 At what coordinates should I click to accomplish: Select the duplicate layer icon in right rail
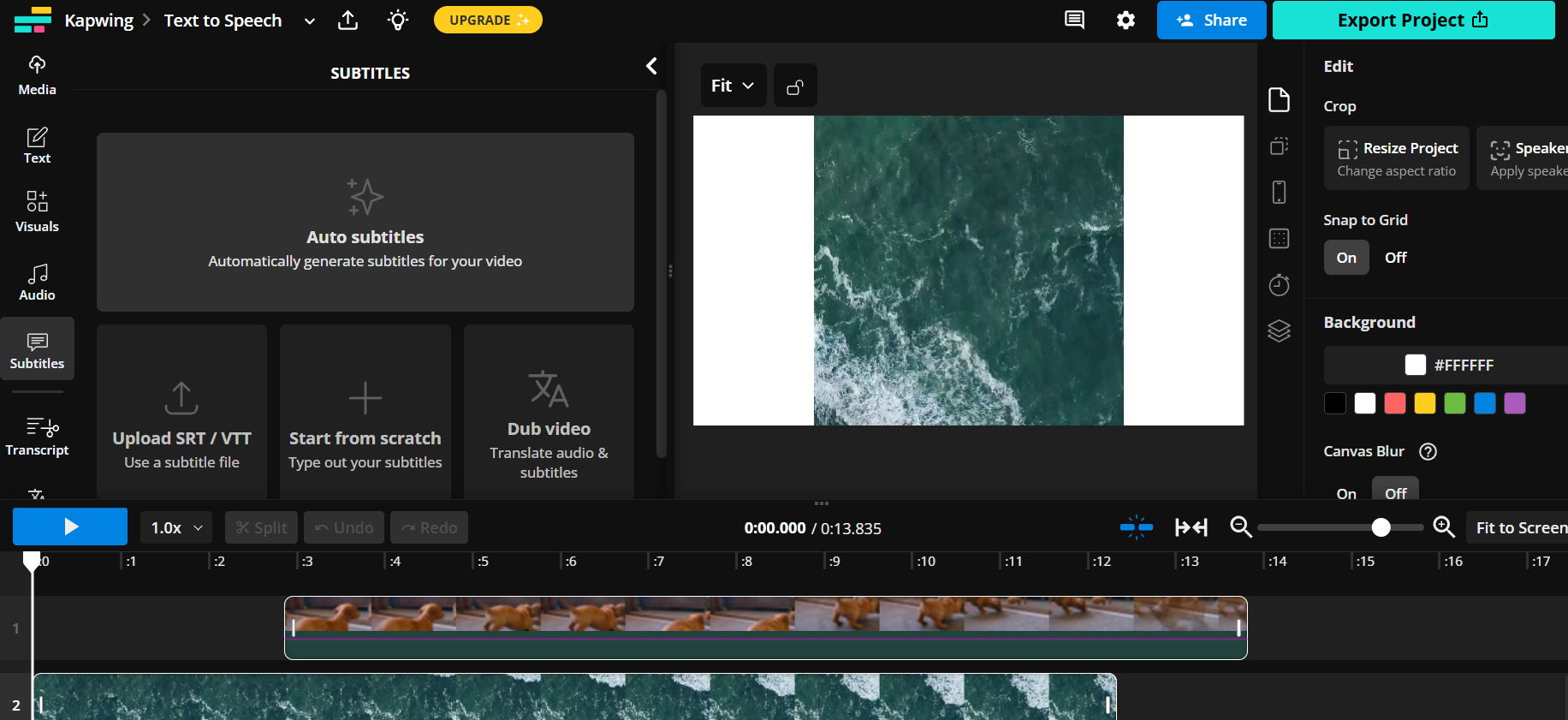[1279, 146]
